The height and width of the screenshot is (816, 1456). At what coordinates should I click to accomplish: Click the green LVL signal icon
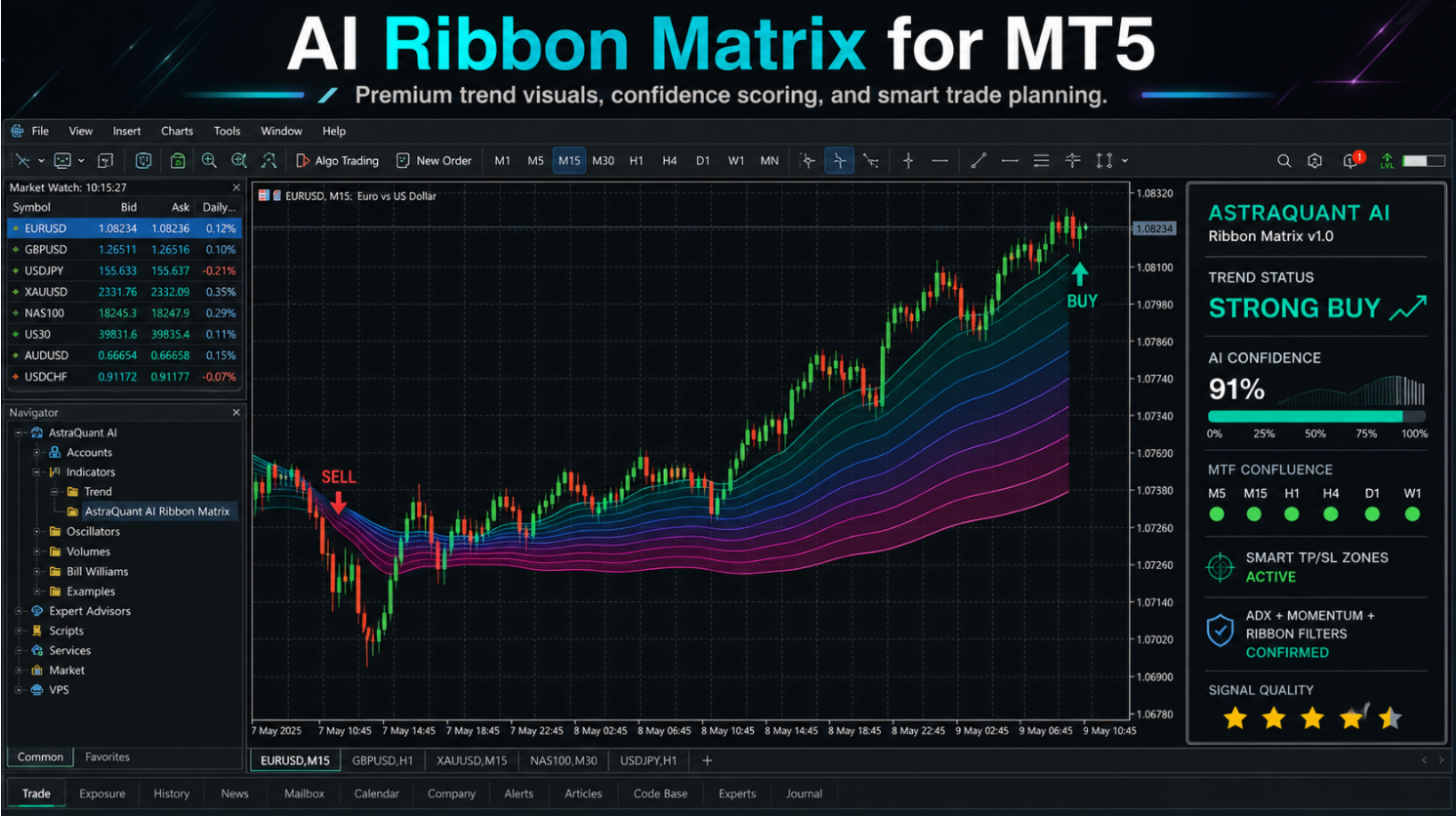click(1387, 161)
